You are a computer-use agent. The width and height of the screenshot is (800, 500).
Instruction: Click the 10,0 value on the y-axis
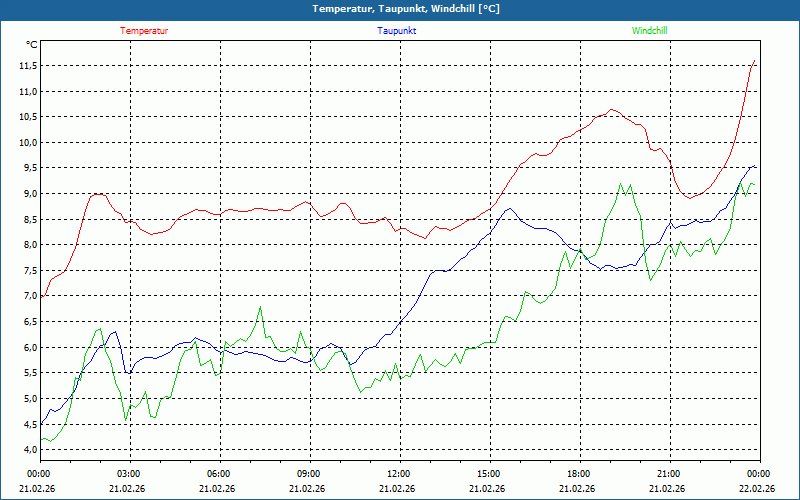(27, 143)
